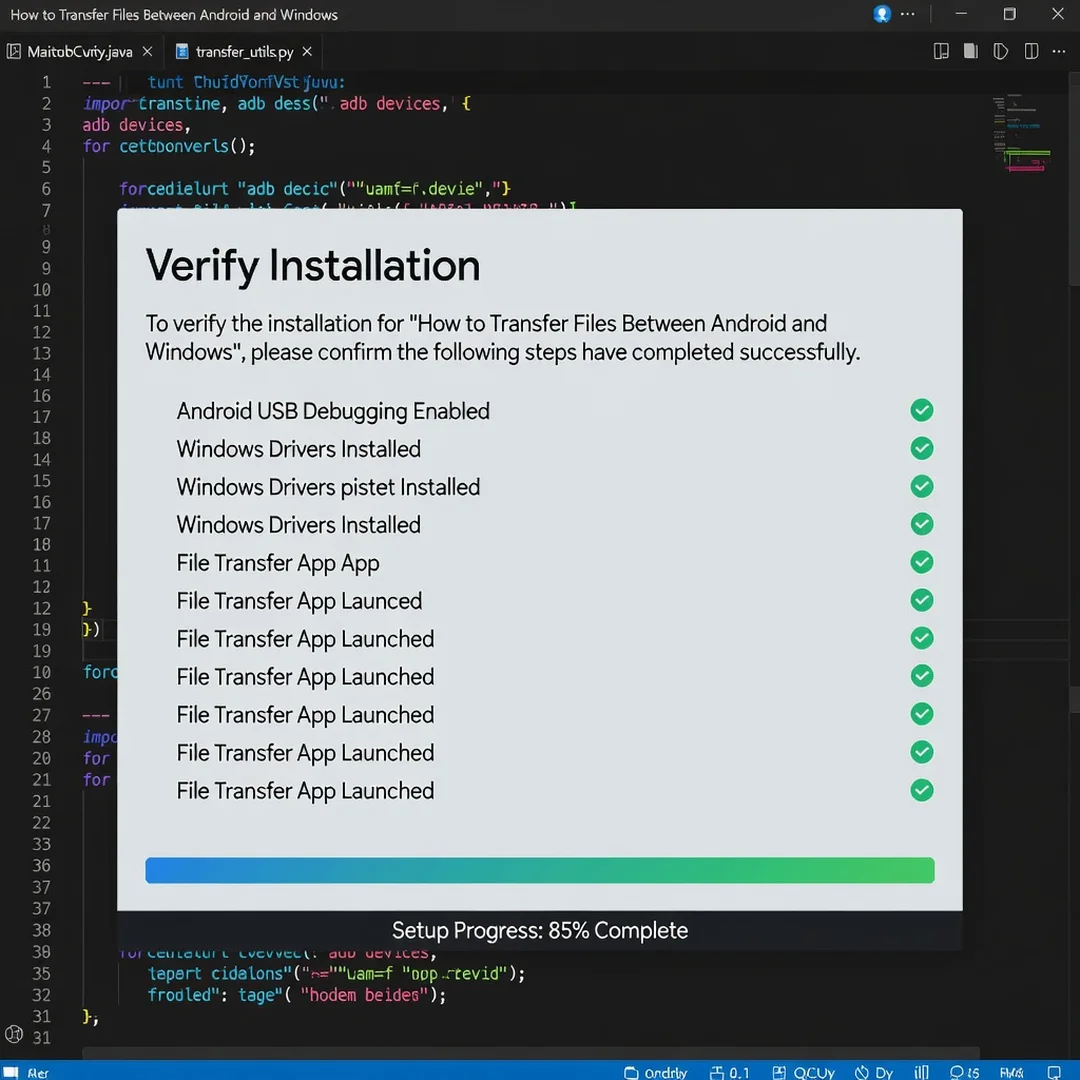Click the check icon for File Transfer App App
1080x1080 pixels.
click(922, 562)
